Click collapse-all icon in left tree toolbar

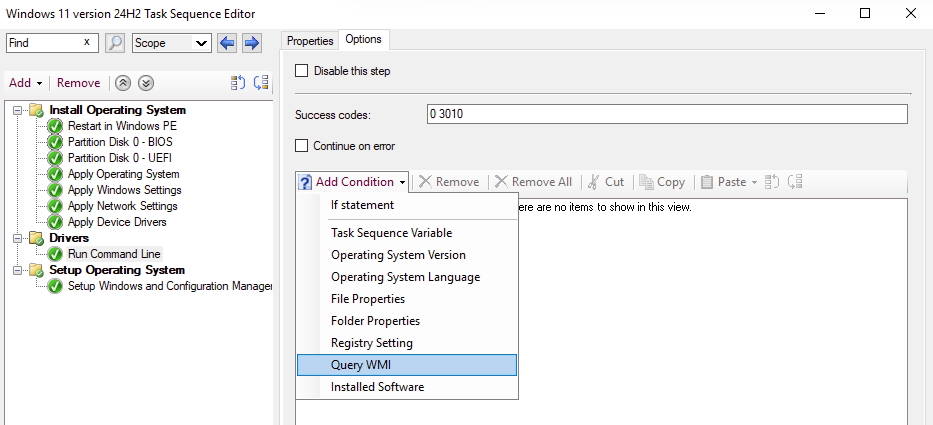[261, 83]
